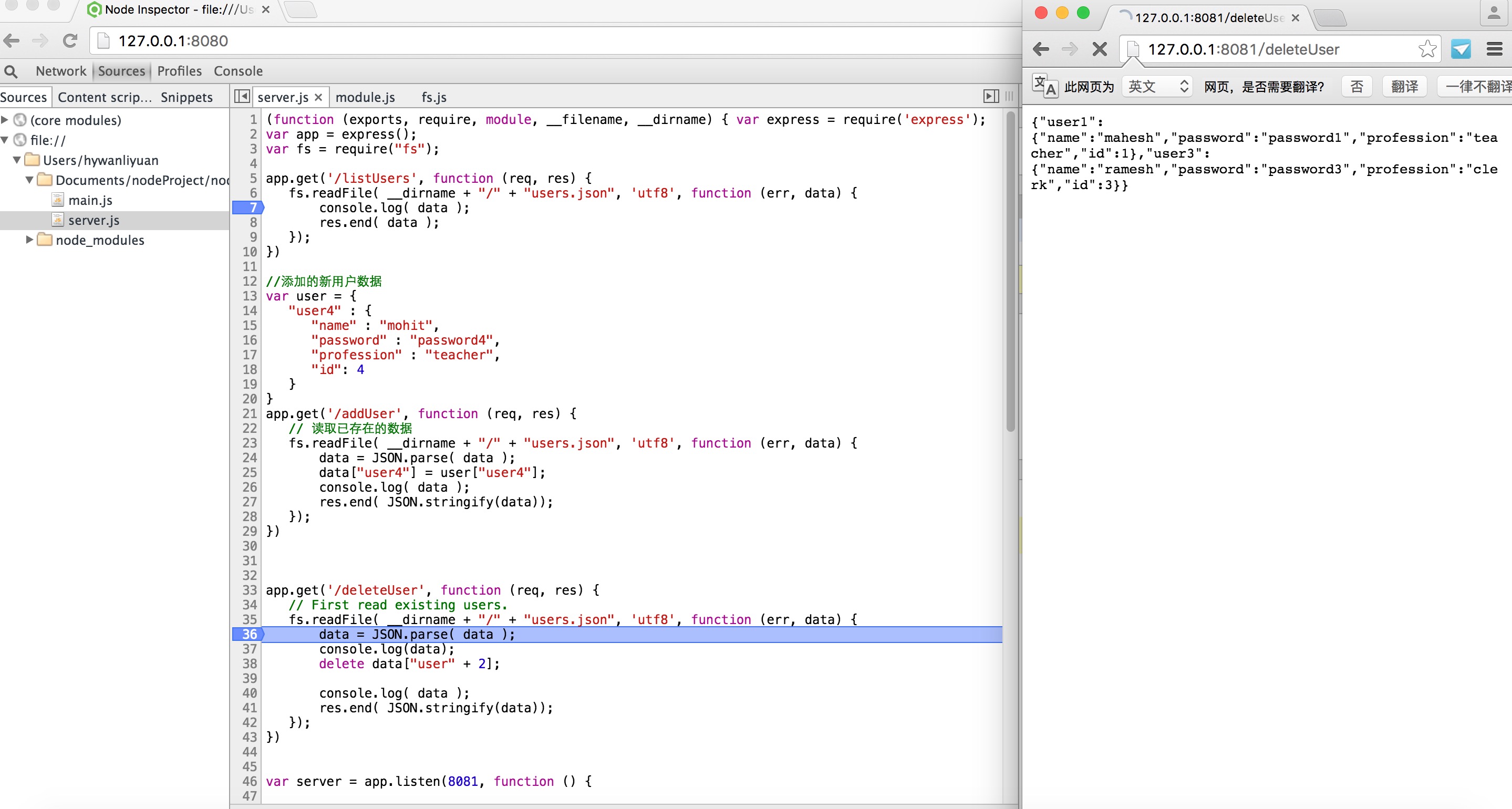Screen dimensions: 1512x809
Task: Open the Chrome hamburger menu
Action: (1494, 49)
